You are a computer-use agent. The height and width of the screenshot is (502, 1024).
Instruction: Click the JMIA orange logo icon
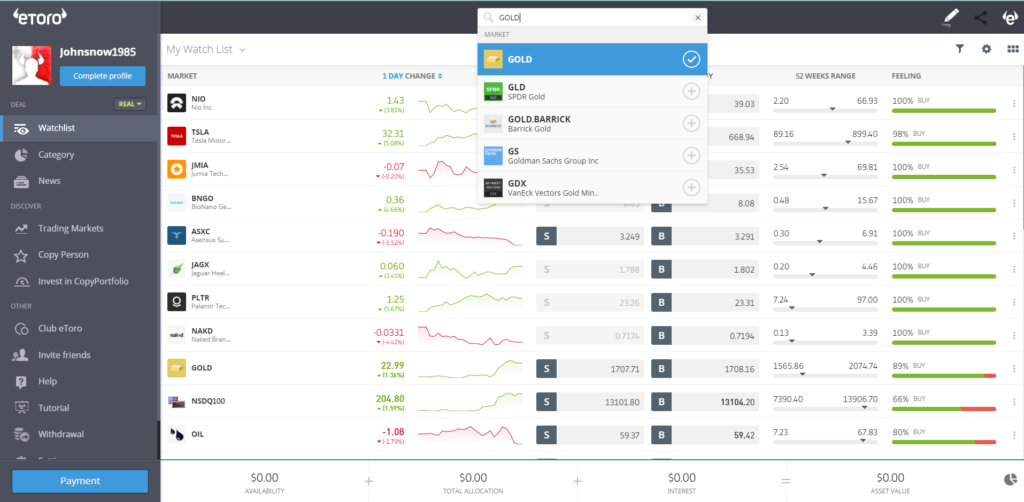coord(176,169)
